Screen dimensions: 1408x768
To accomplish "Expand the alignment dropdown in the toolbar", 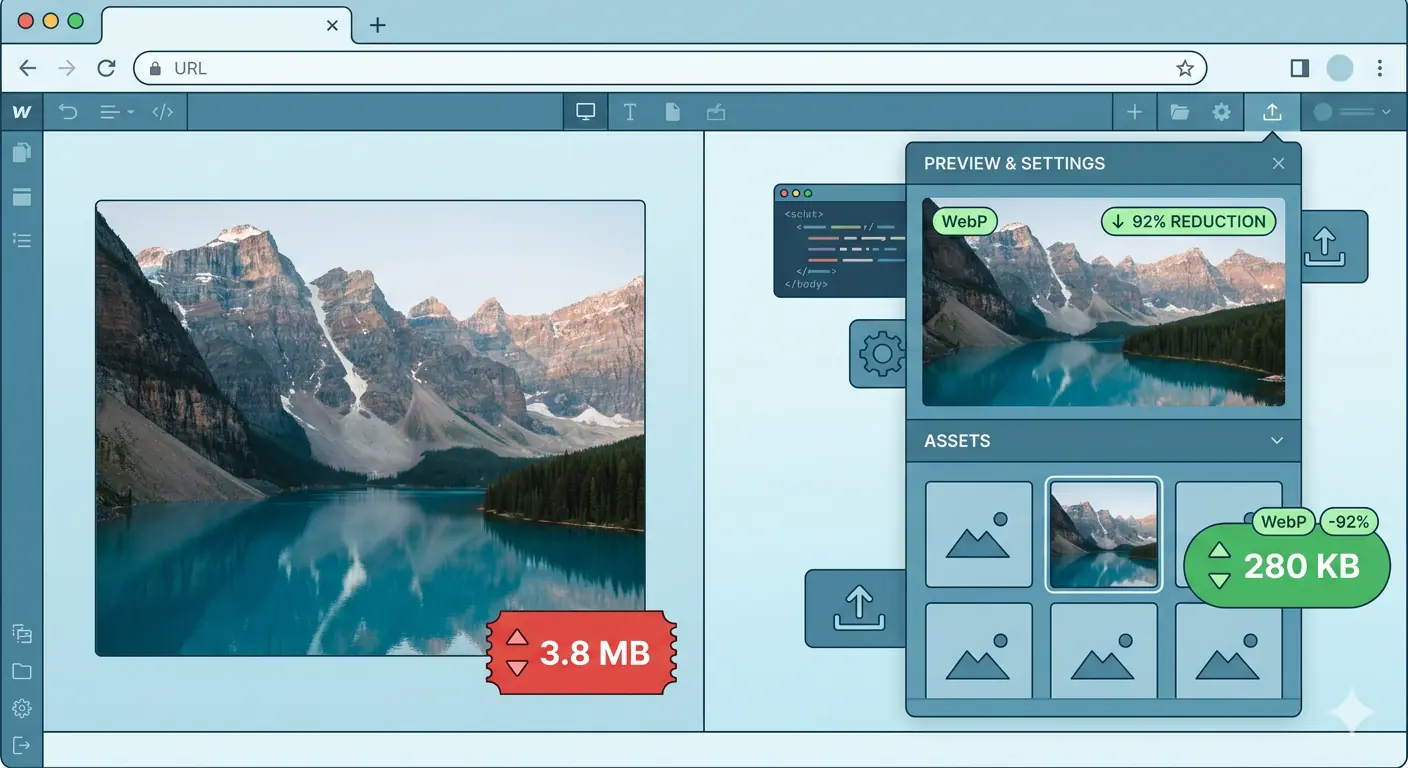I will [115, 112].
